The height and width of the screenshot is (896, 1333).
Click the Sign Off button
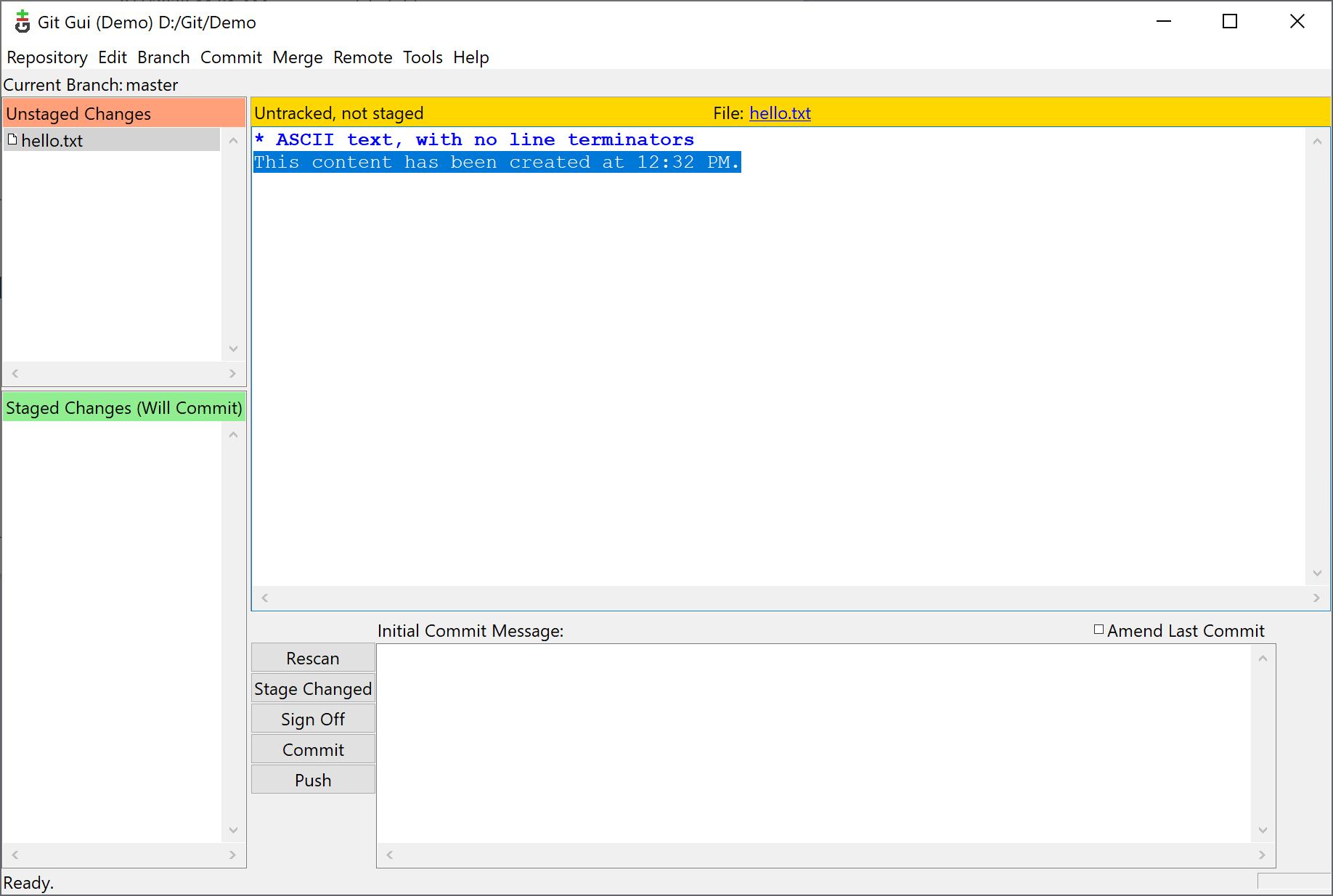tap(313, 719)
